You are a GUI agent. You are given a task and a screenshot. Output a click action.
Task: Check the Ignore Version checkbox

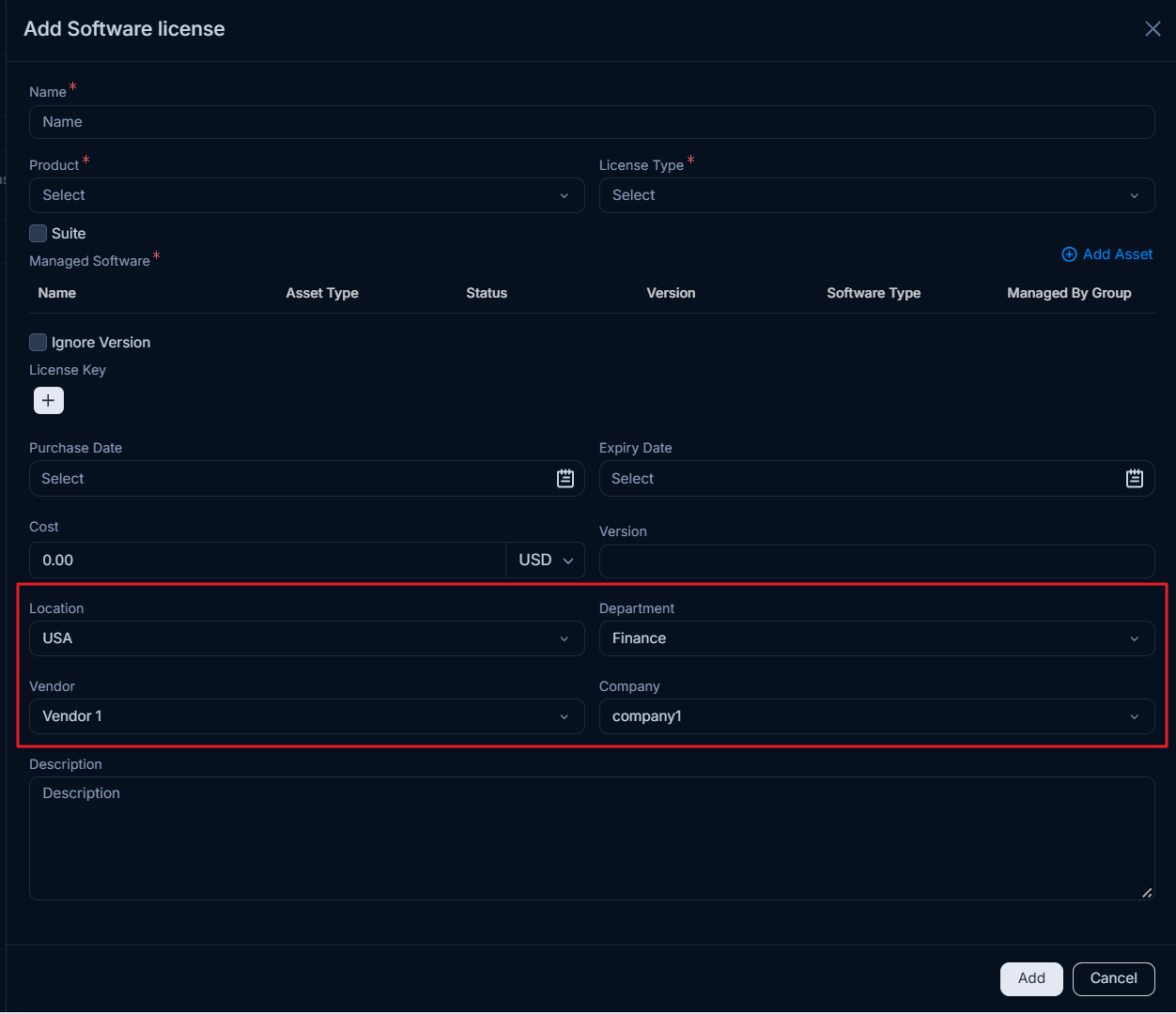click(39, 342)
